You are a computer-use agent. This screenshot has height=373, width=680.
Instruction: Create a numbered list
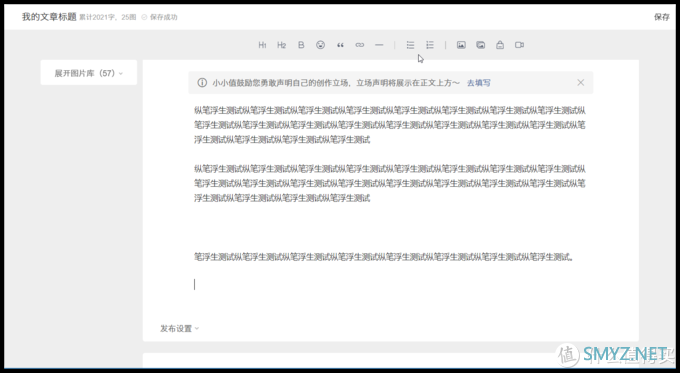tap(430, 45)
